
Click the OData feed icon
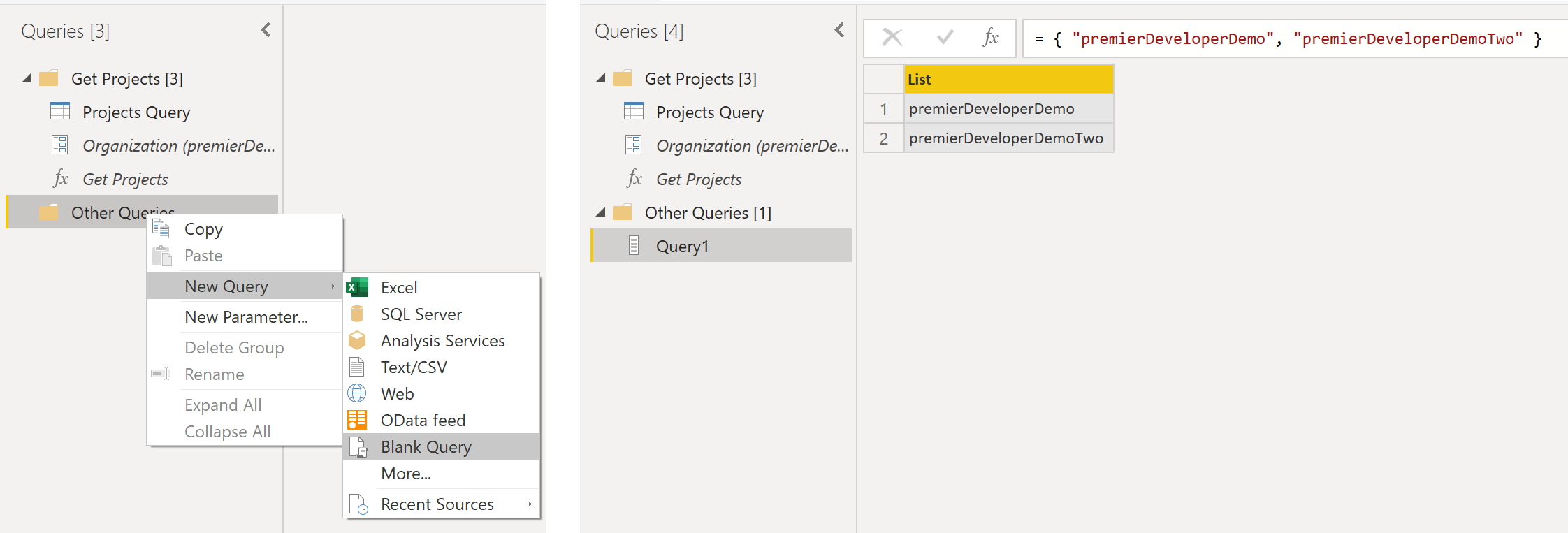[x=357, y=420]
